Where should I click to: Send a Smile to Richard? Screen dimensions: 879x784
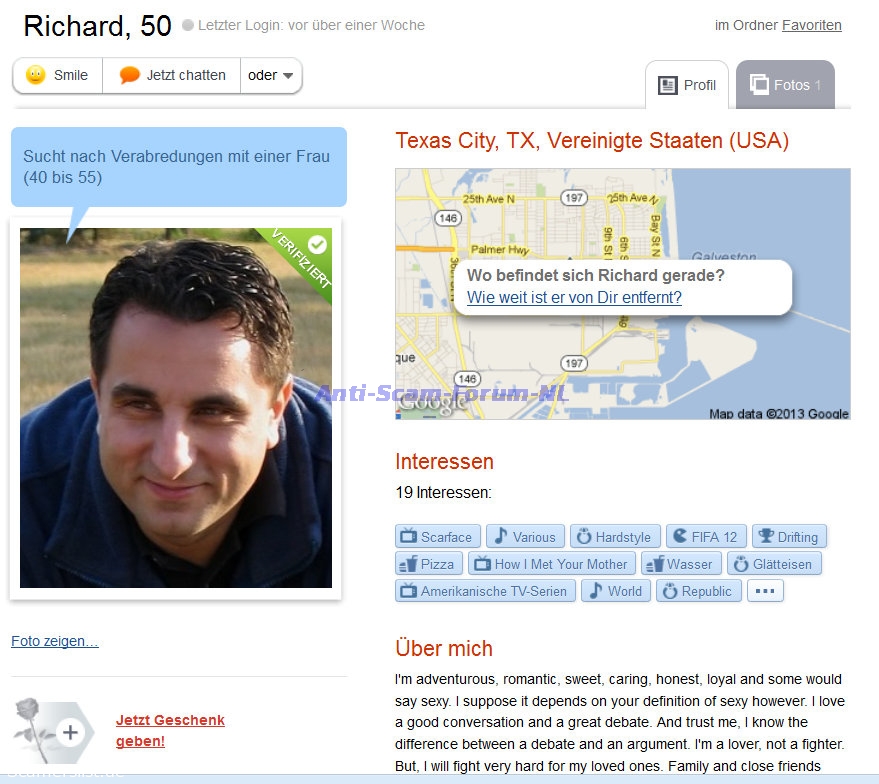[x=57, y=75]
